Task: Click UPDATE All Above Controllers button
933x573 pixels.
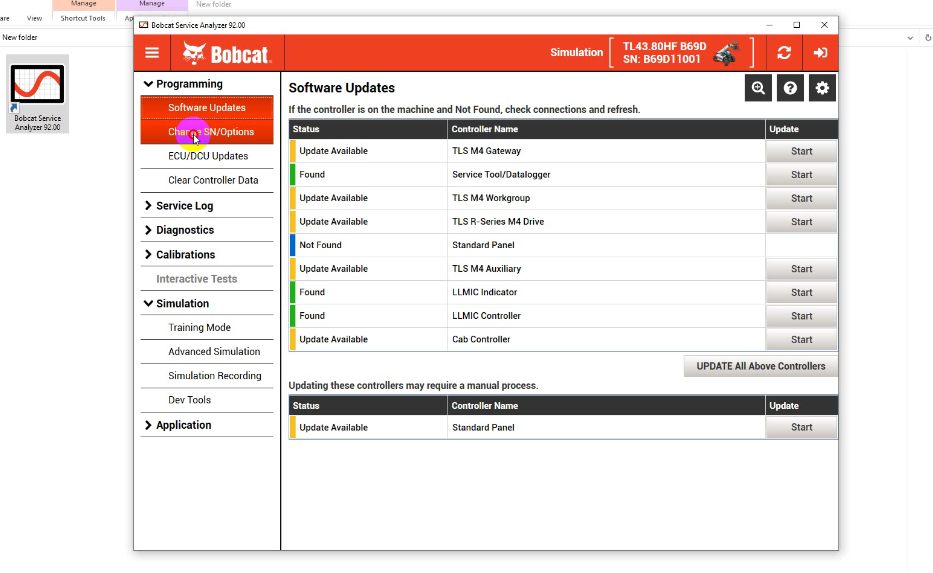Action: click(x=760, y=366)
